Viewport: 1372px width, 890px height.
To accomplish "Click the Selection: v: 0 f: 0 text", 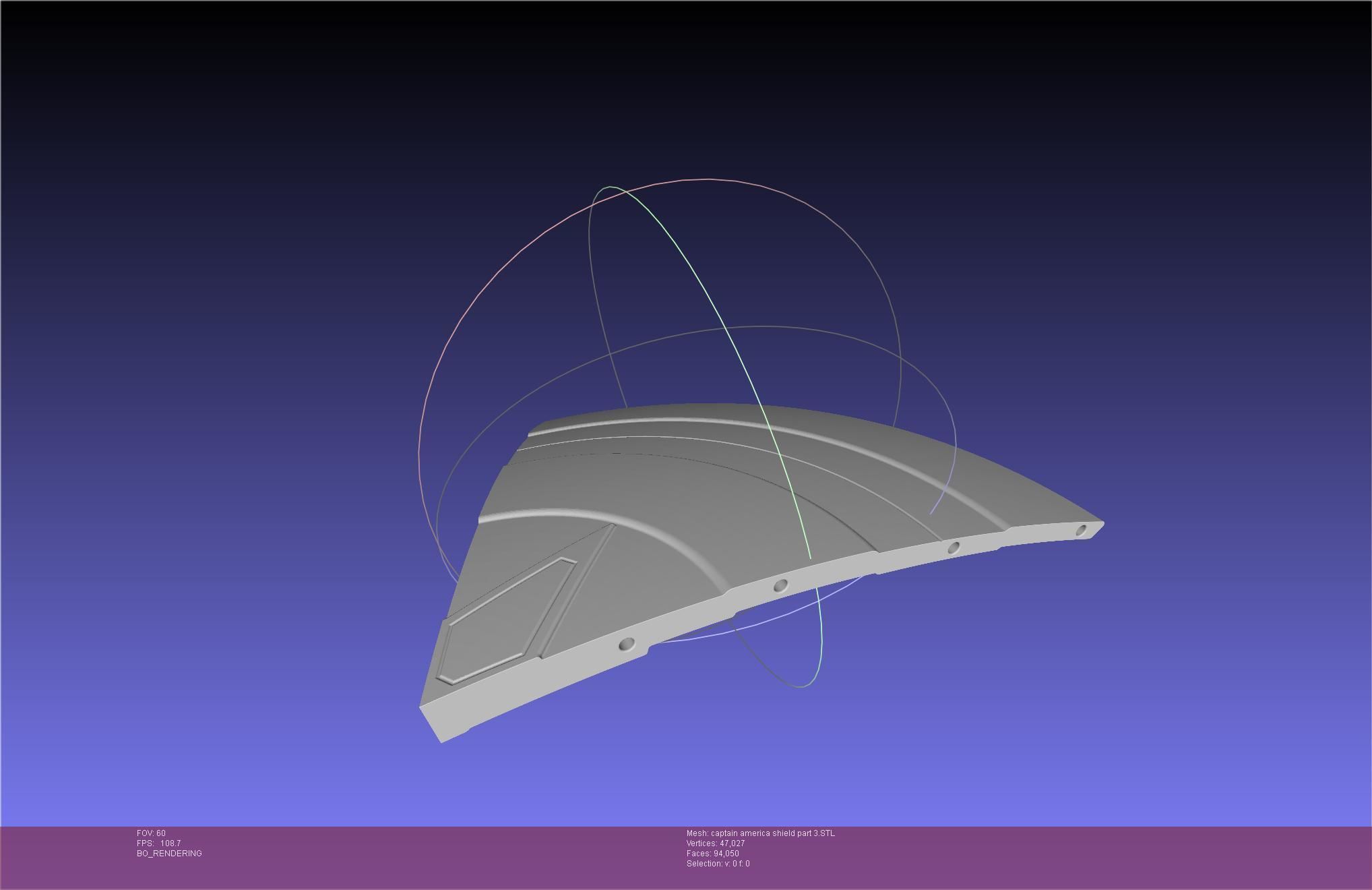I will click(718, 864).
